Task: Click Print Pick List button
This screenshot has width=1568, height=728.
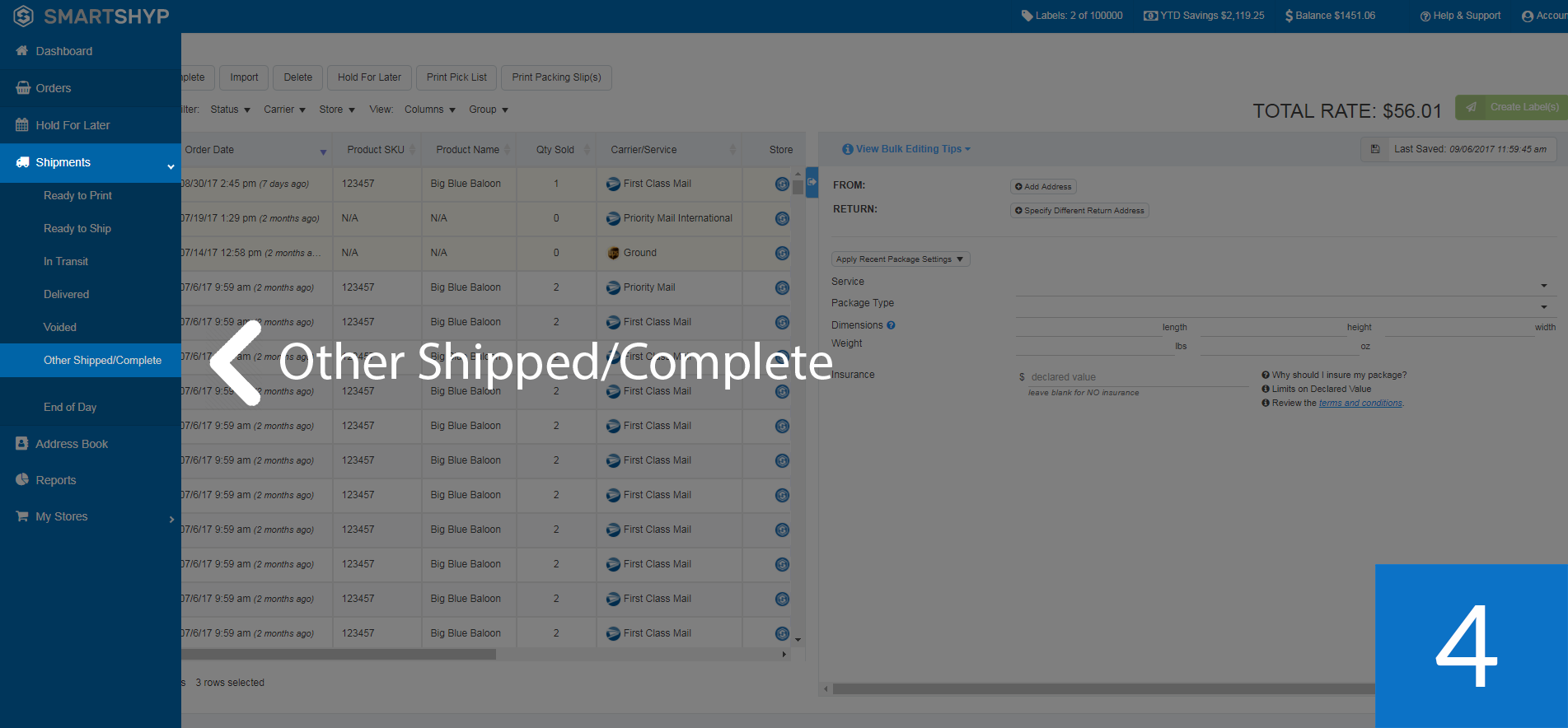Action: point(456,77)
